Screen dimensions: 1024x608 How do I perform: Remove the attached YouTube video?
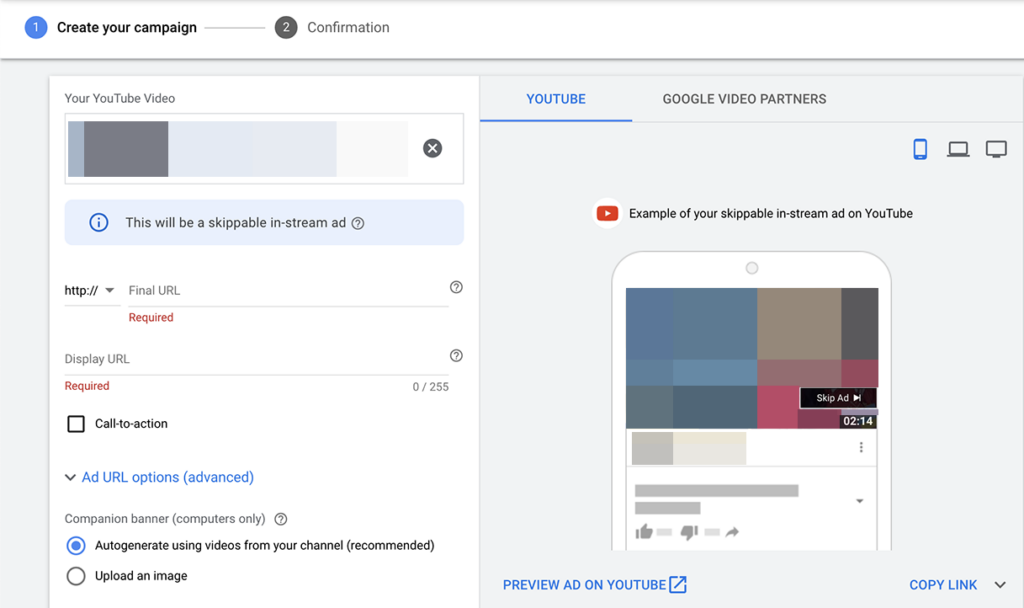click(432, 147)
